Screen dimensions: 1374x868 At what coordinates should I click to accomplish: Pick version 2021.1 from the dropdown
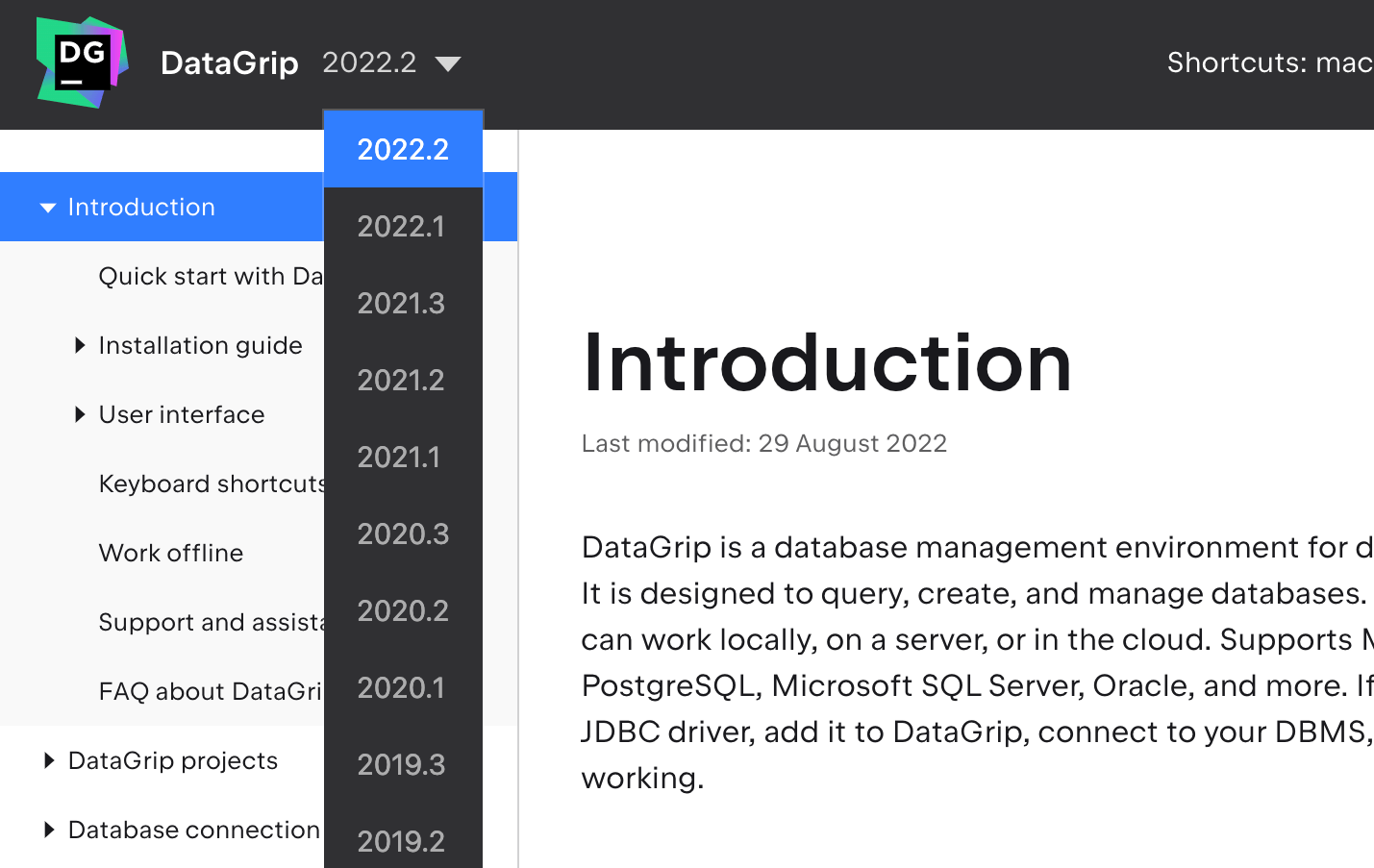pyautogui.click(x=400, y=458)
